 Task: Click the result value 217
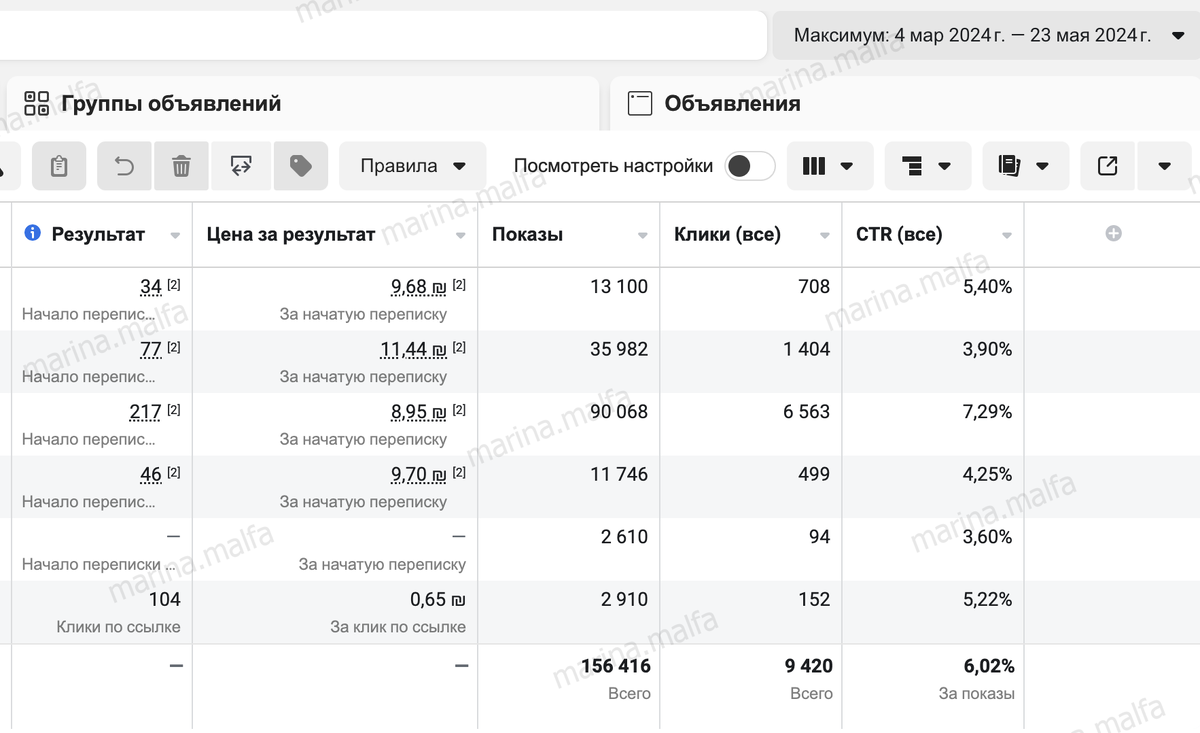(146, 412)
